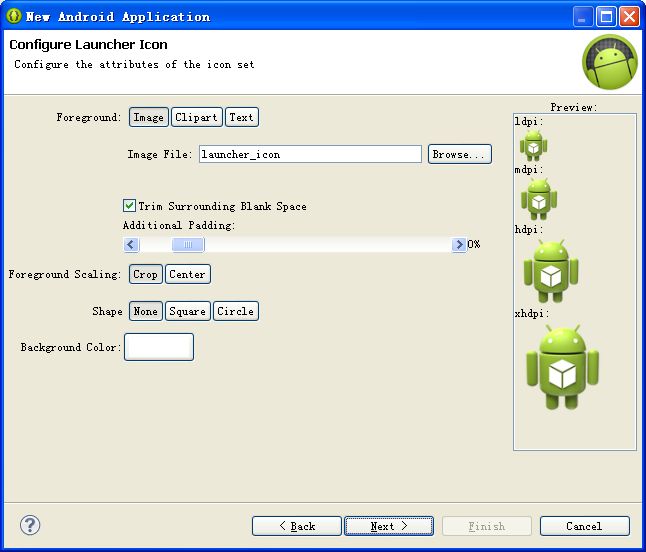This screenshot has height=552, width=646.
Task: Click the ldpi preview icon
Action: pos(534,145)
